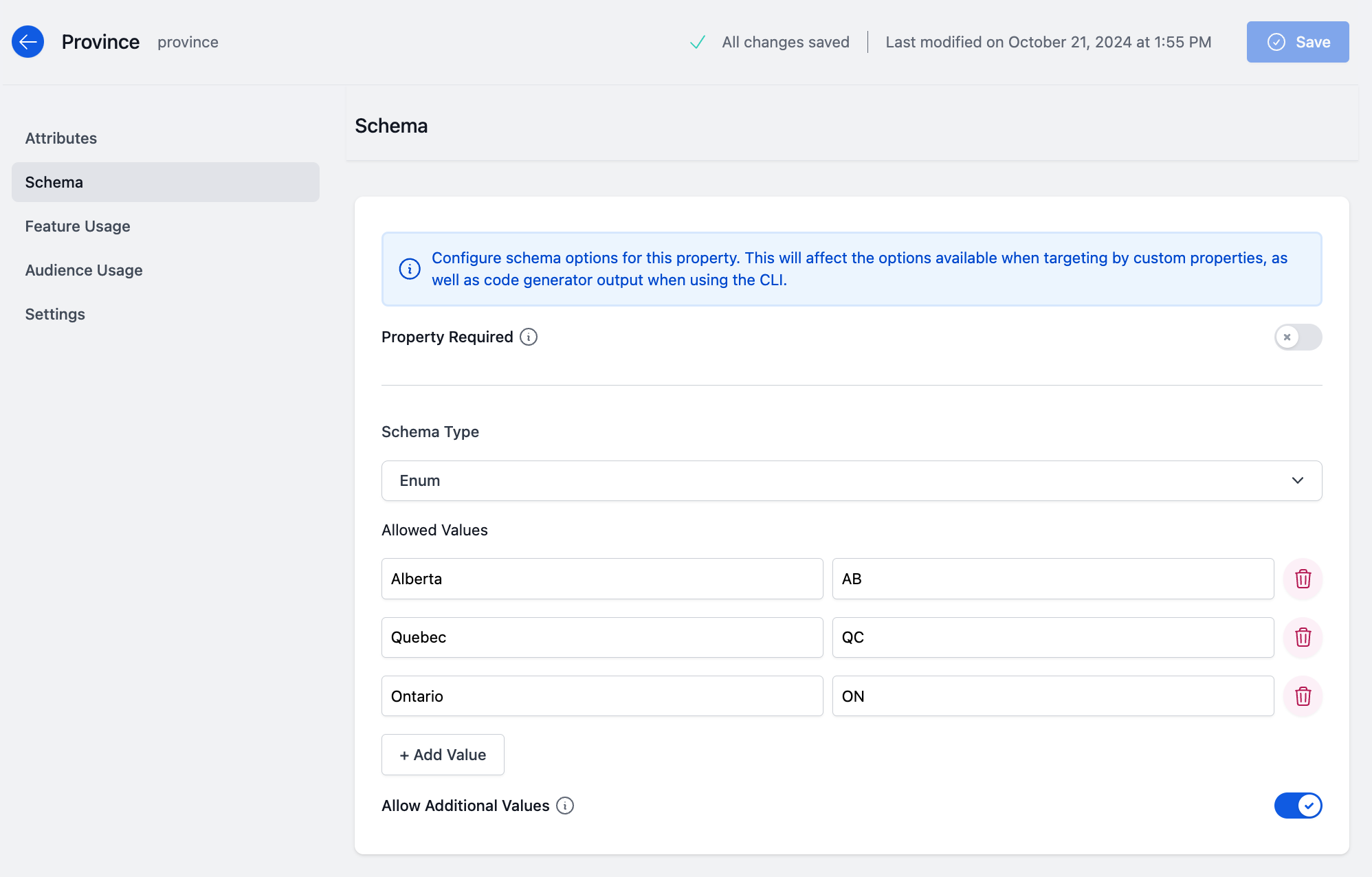
Task: Delete the Quebec allowed value
Action: (x=1303, y=638)
